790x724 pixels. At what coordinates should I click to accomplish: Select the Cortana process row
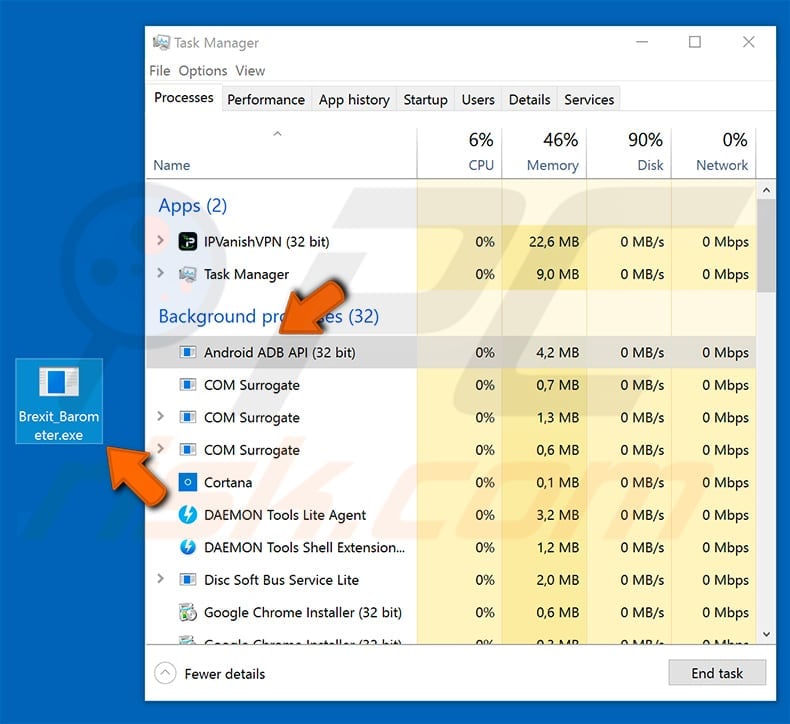pos(451,483)
